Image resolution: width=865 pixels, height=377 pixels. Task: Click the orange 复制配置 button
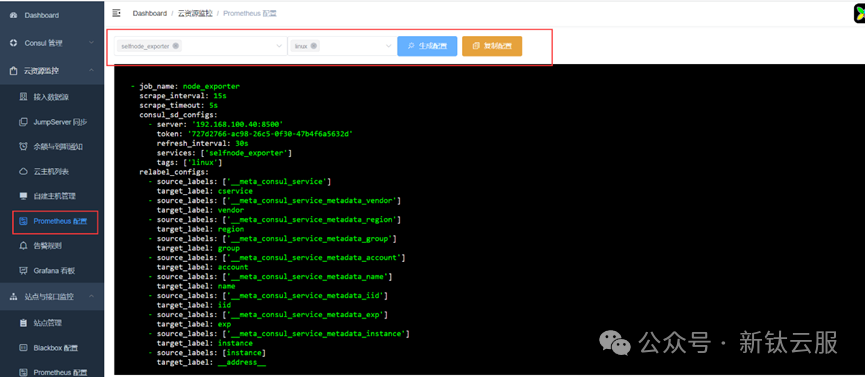pyautogui.click(x=492, y=46)
